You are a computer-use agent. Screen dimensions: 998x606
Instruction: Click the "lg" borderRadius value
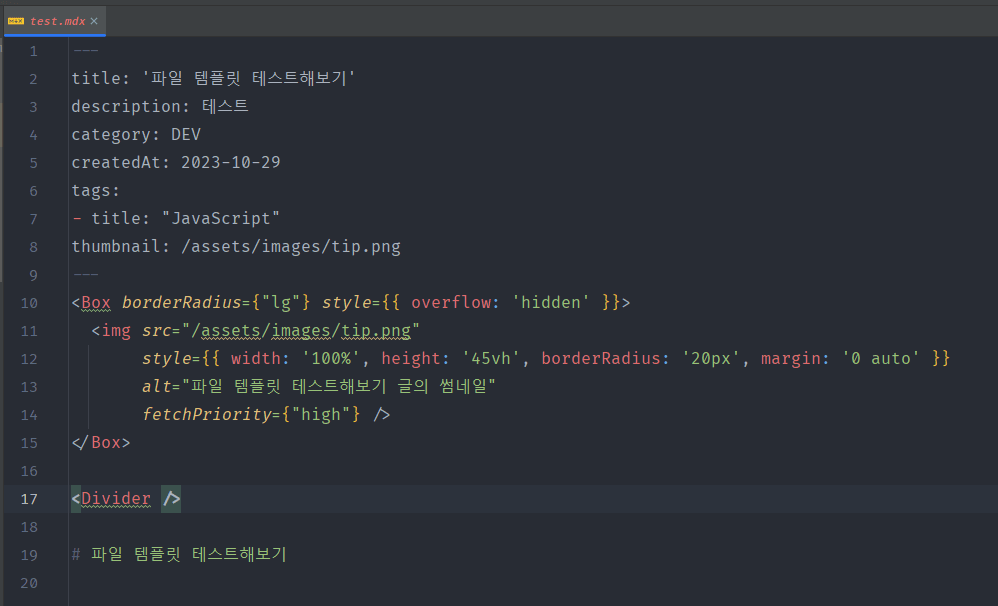pyautogui.click(x=281, y=302)
